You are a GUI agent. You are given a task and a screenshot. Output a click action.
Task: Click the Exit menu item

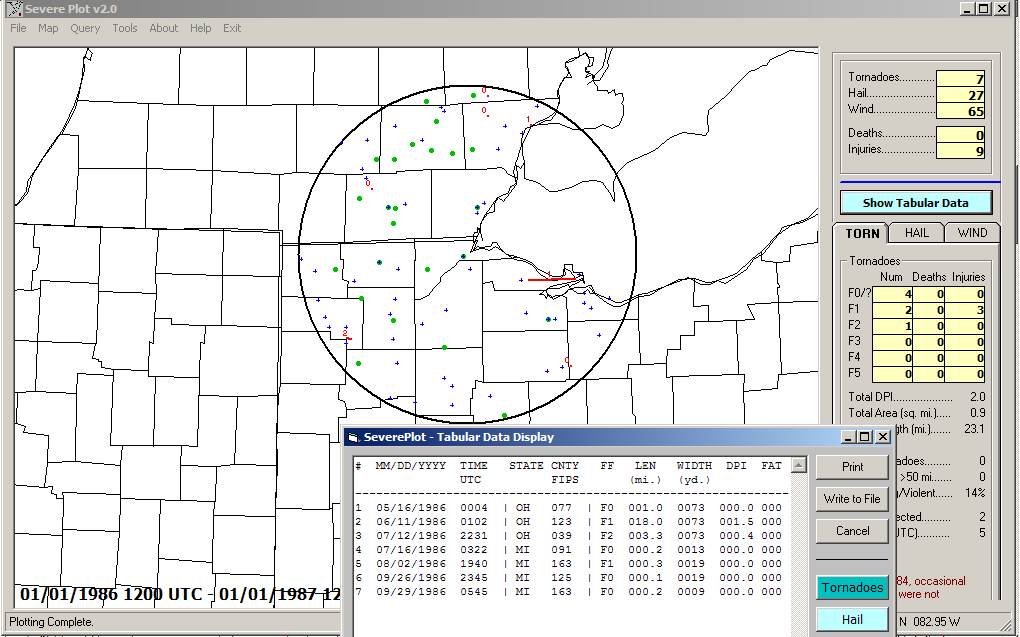[x=232, y=28]
